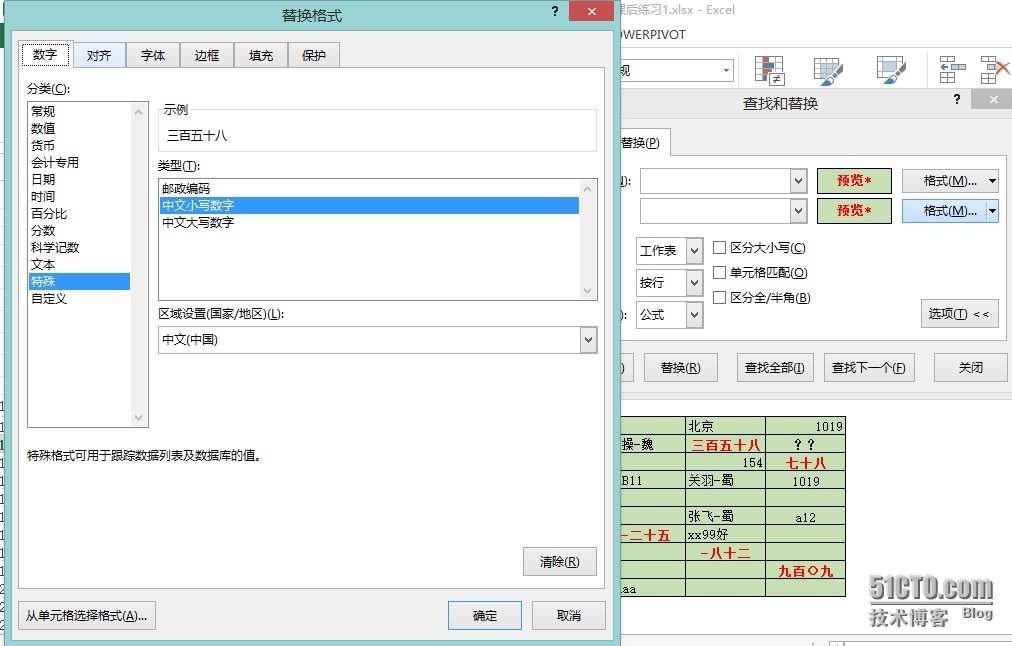Switch to the 数字 tab
This screenshot has height=646, width=1012.
(x=45, y=54)
